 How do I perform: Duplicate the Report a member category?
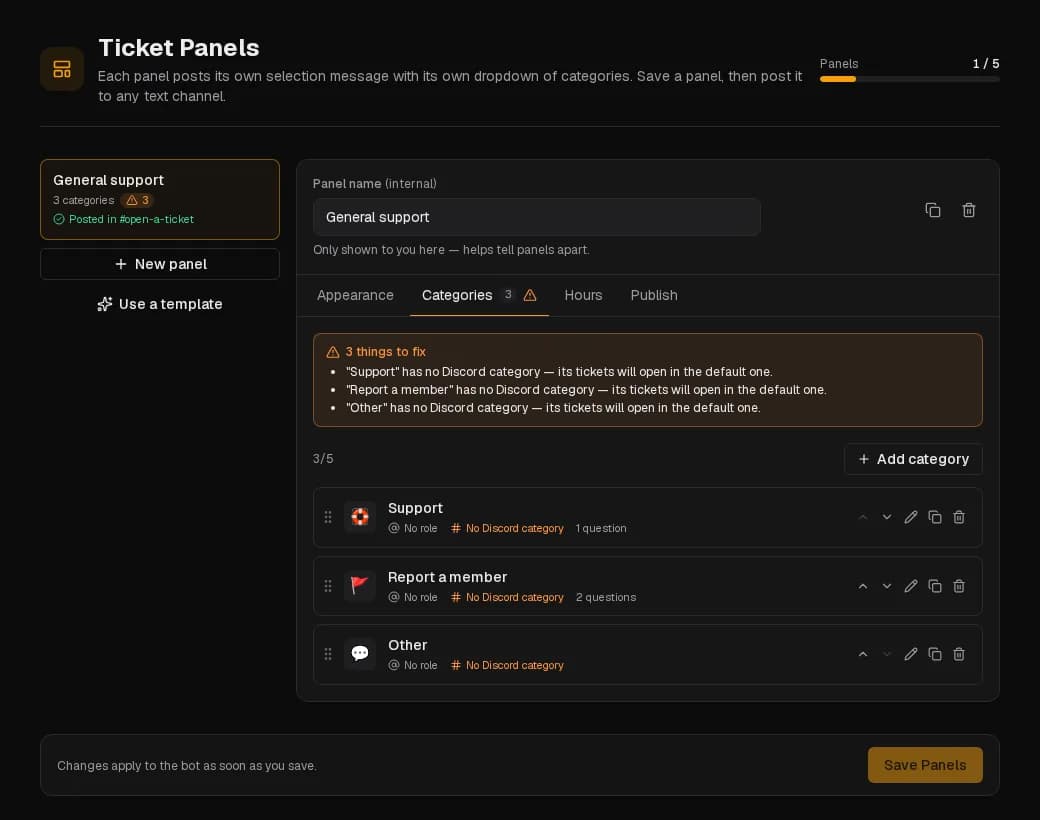(935, 586)
